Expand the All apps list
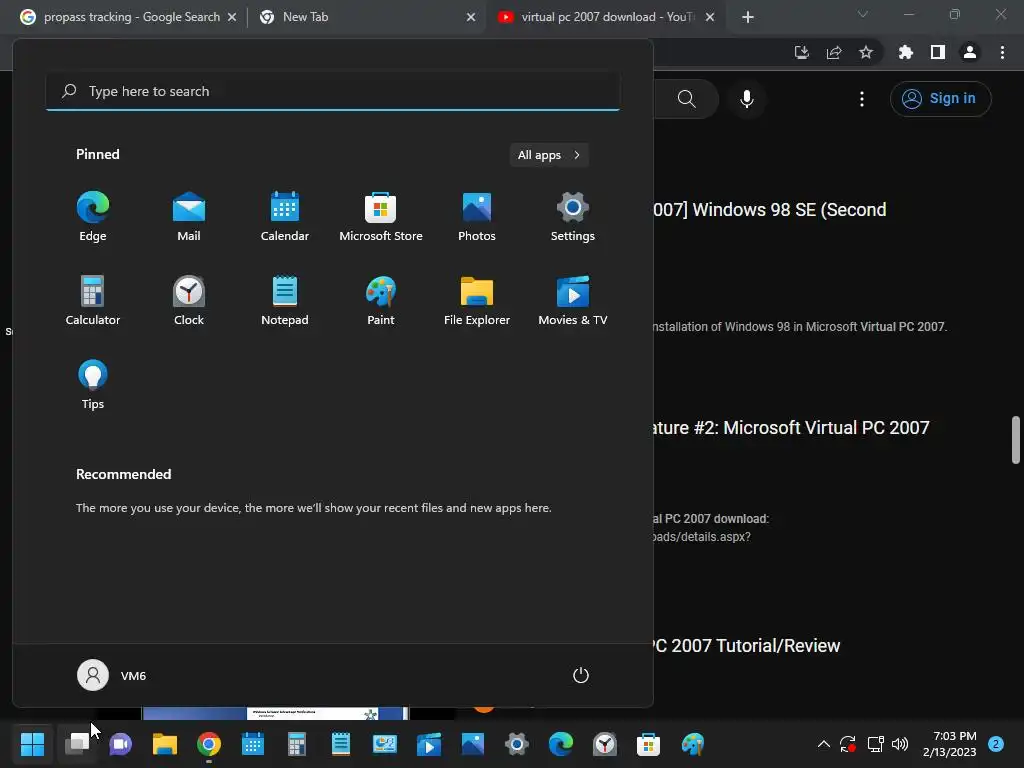This screenshot has height=768, width=1024. pos(549,155)
